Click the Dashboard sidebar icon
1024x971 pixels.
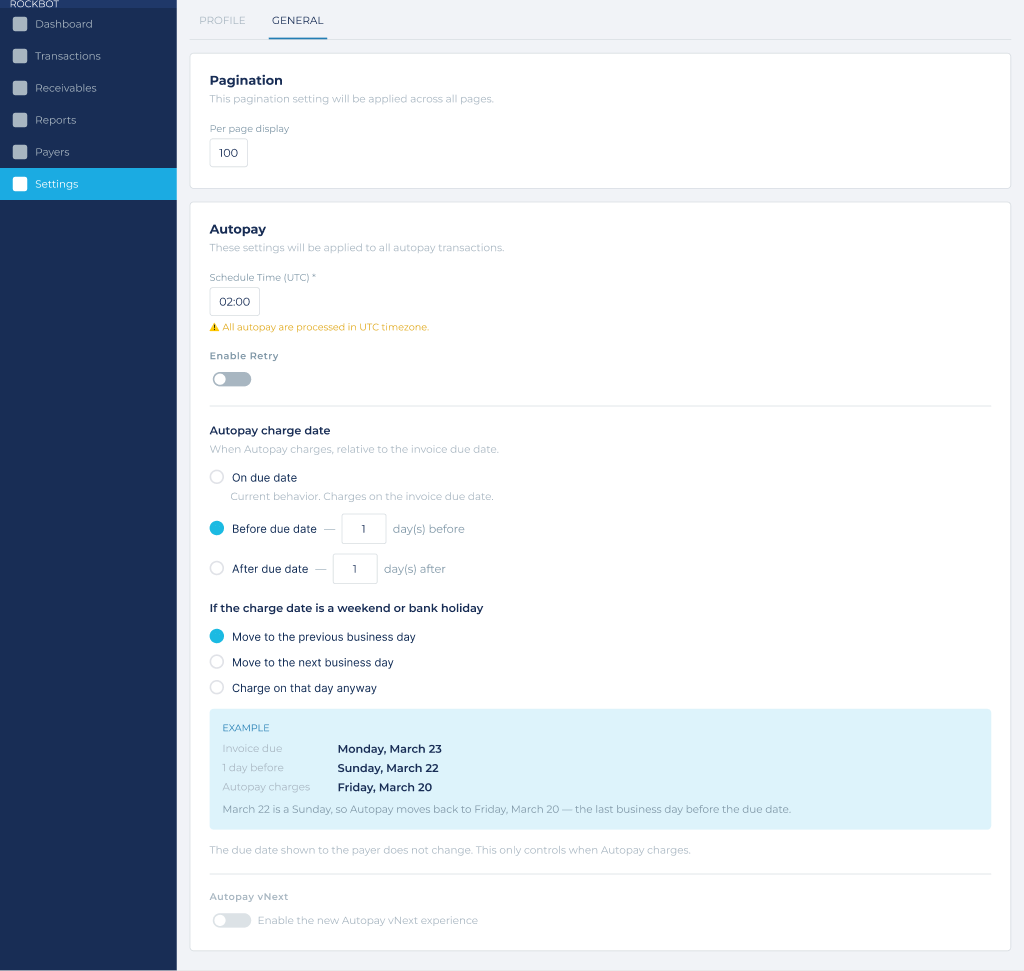pyautogui.click(x=20, y=24)
